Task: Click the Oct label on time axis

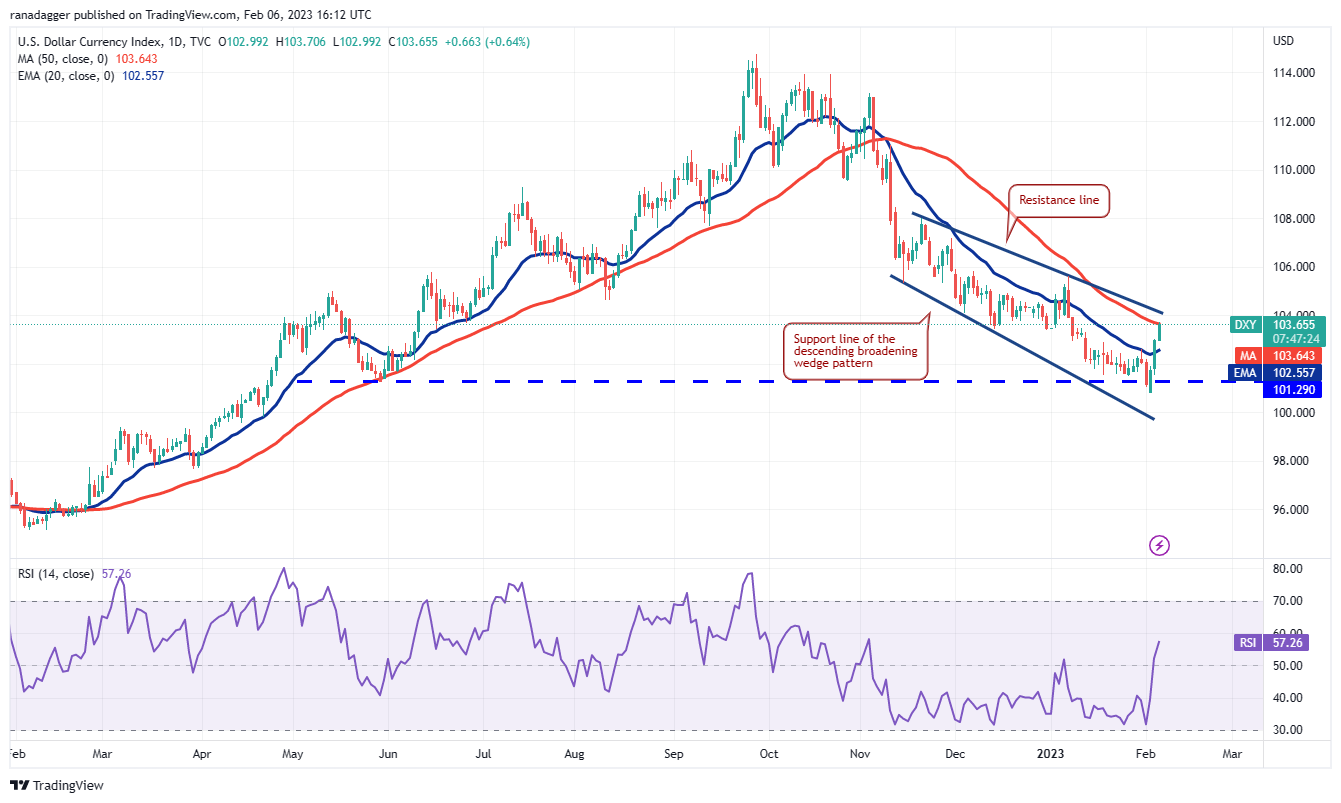Action: point(768,754)
